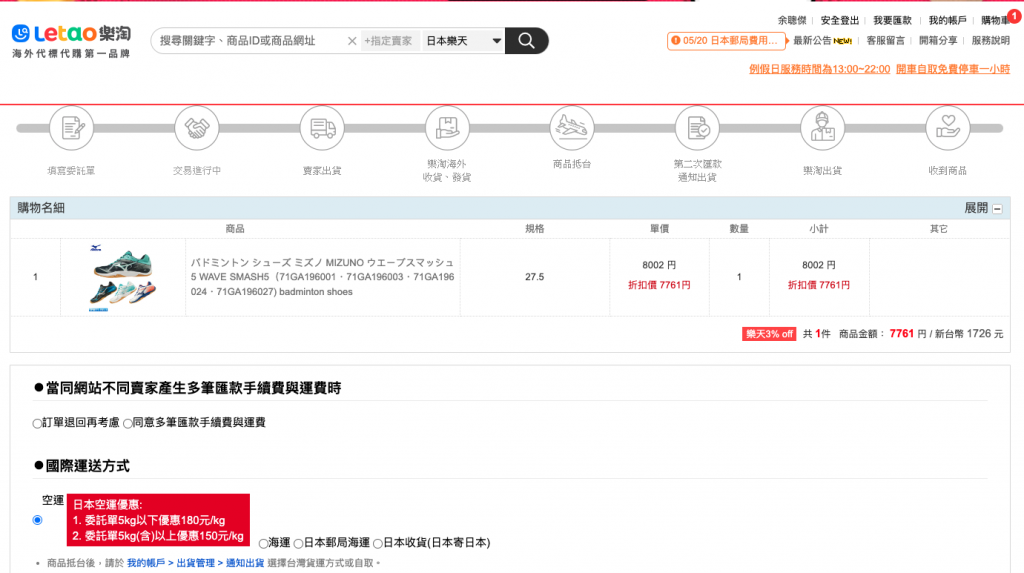Click the 交易進行中 handshake step icon
Image resolution: width=1024 pixels, height=573 pixels.
coord(197,128)
